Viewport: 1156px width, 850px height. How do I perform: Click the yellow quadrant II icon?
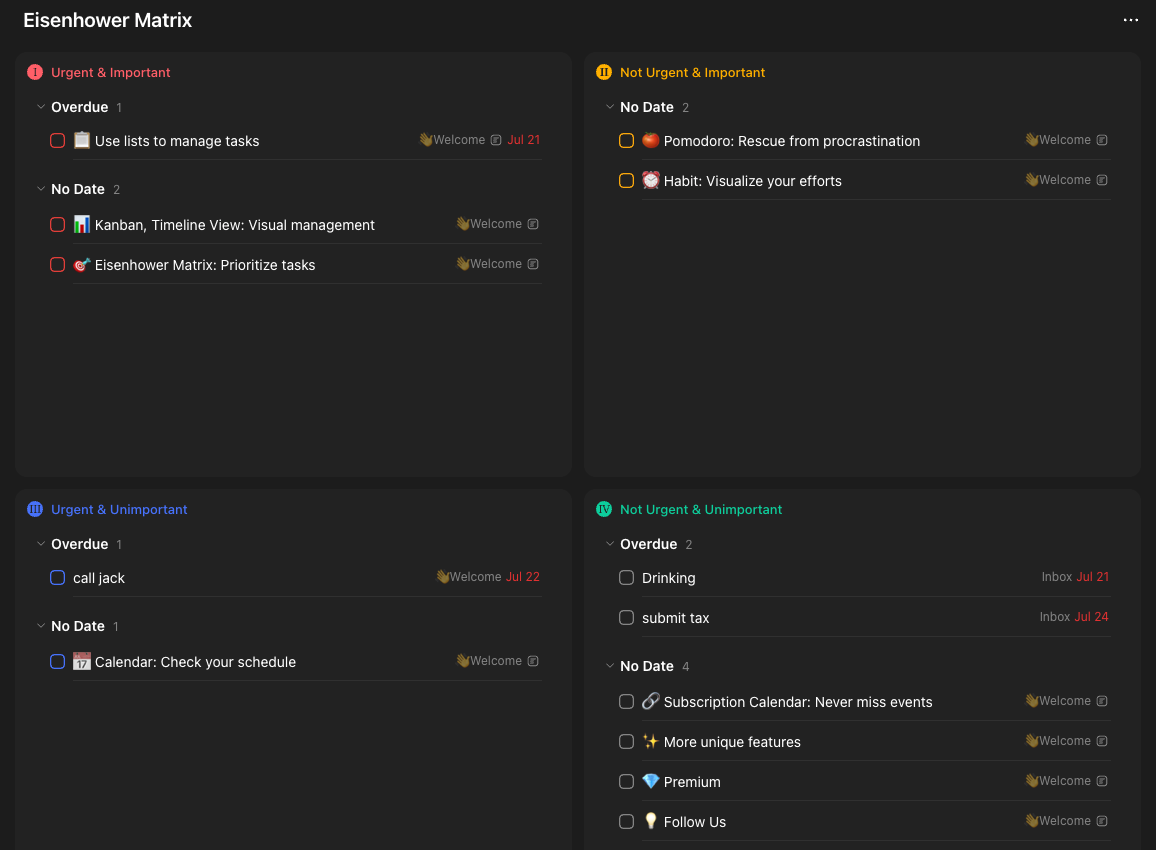[604, 72]
